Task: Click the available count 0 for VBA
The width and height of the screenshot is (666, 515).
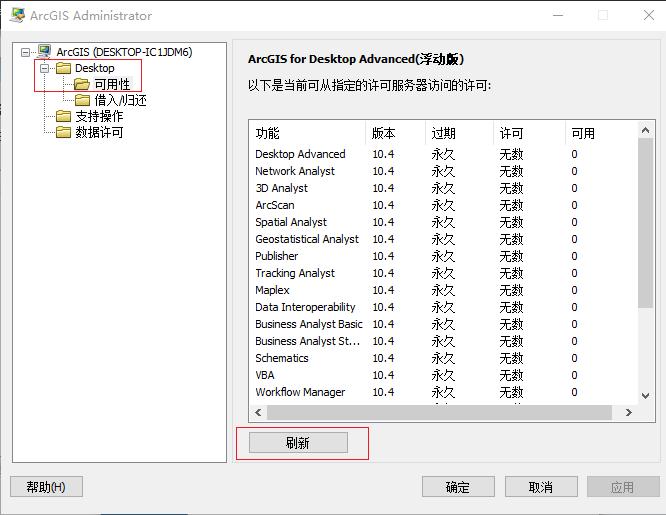Action: click(x=574, y=375)
